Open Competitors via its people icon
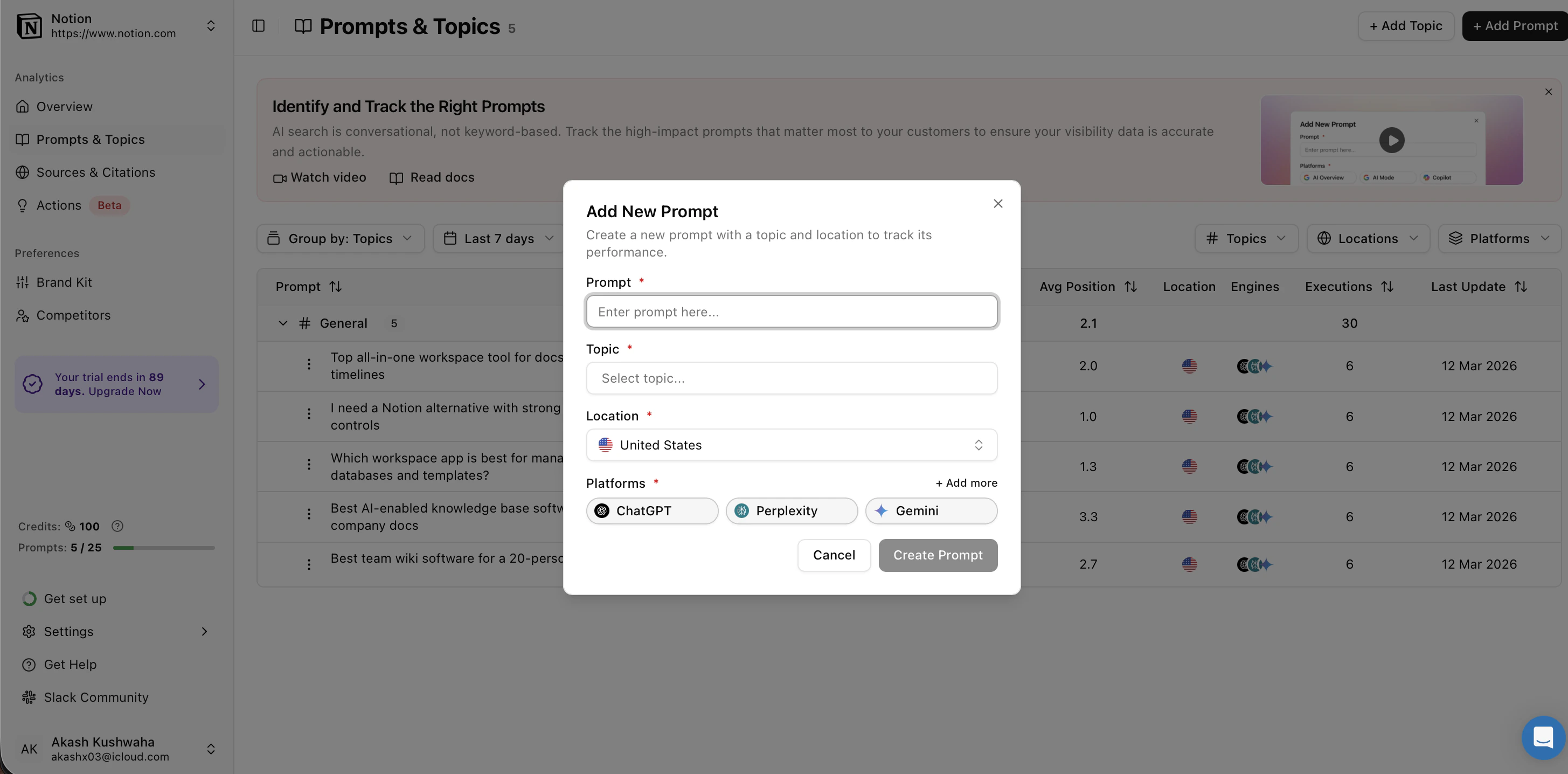1568x774 pixels. (23, 315)
